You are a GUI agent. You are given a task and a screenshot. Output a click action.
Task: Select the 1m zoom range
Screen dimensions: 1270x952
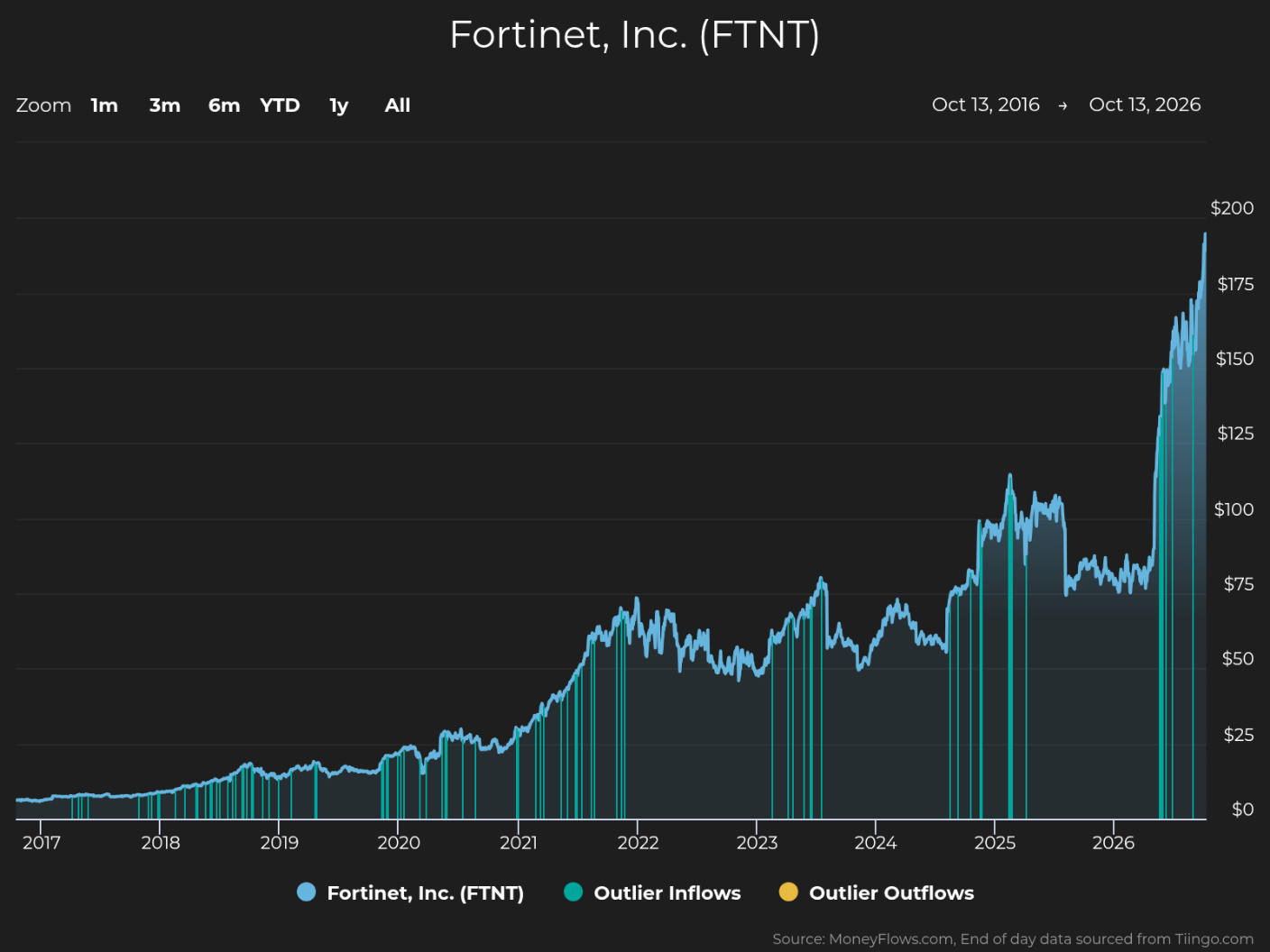tap(105, 105)
